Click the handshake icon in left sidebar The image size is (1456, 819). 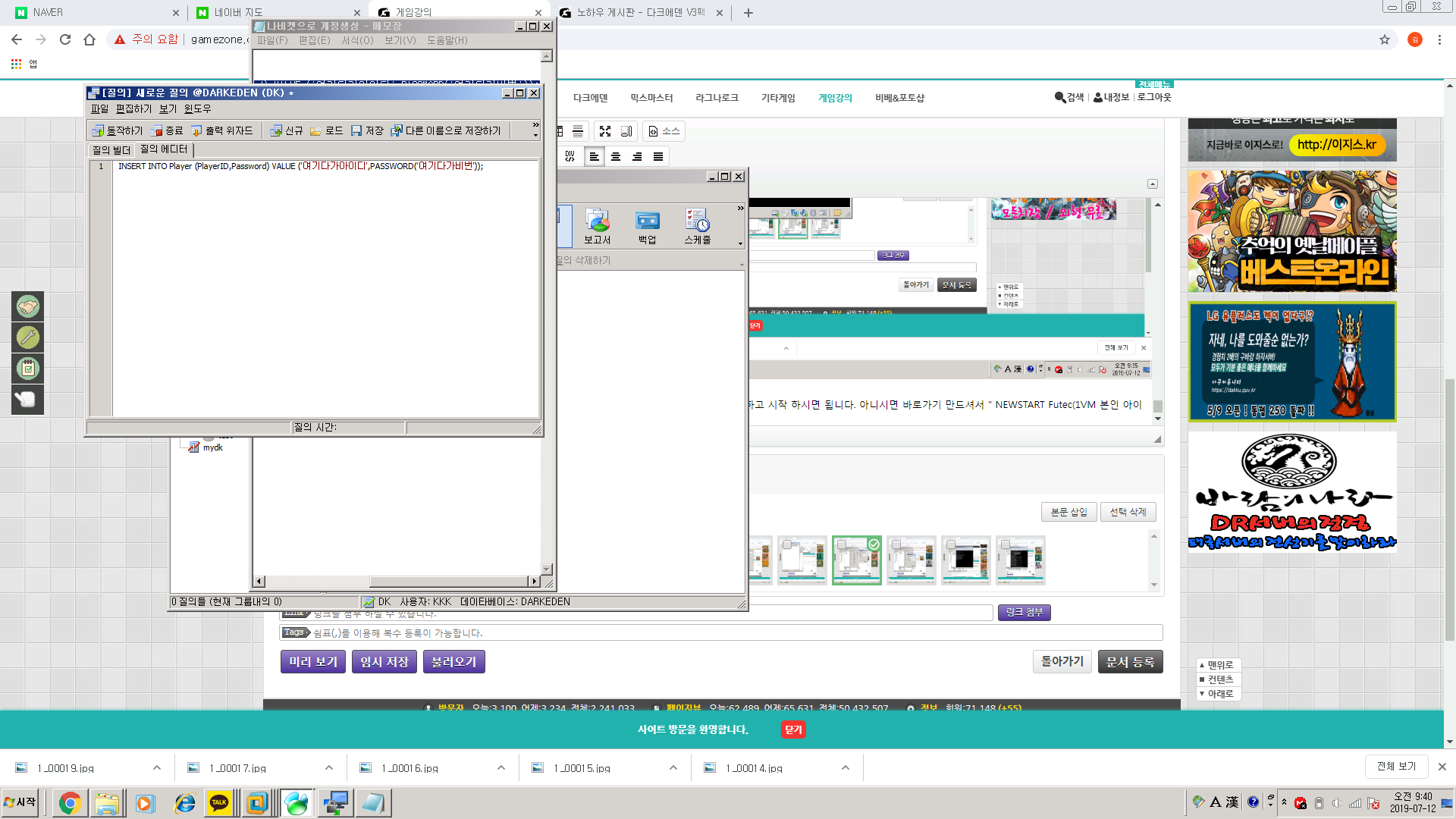(28, 306)
